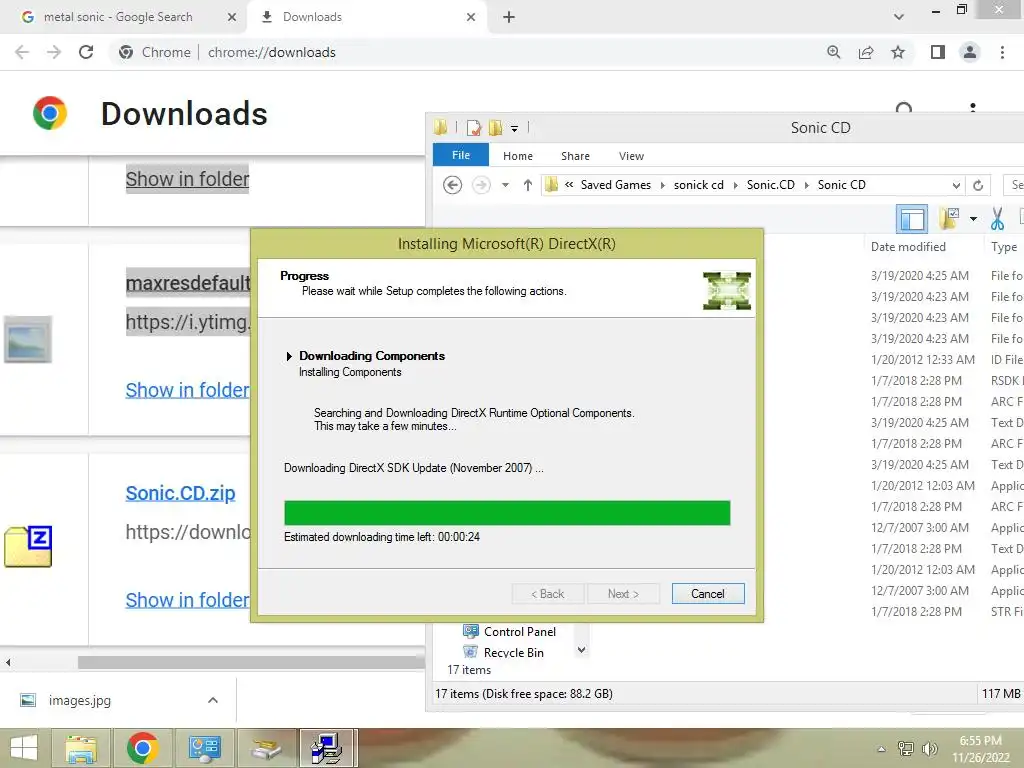Open Chrome side panel
The image size is (1024, 768).
(x=938, y=52)
